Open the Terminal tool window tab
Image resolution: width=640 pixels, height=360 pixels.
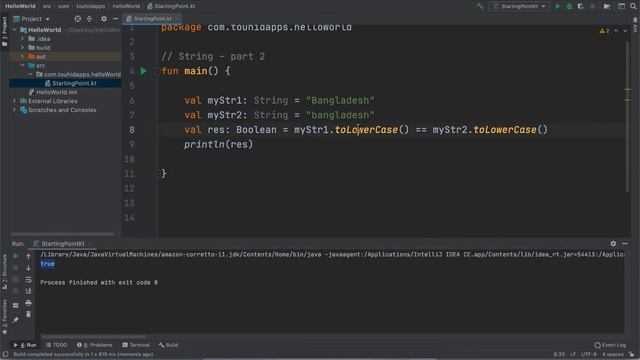[x=136, y=345]
